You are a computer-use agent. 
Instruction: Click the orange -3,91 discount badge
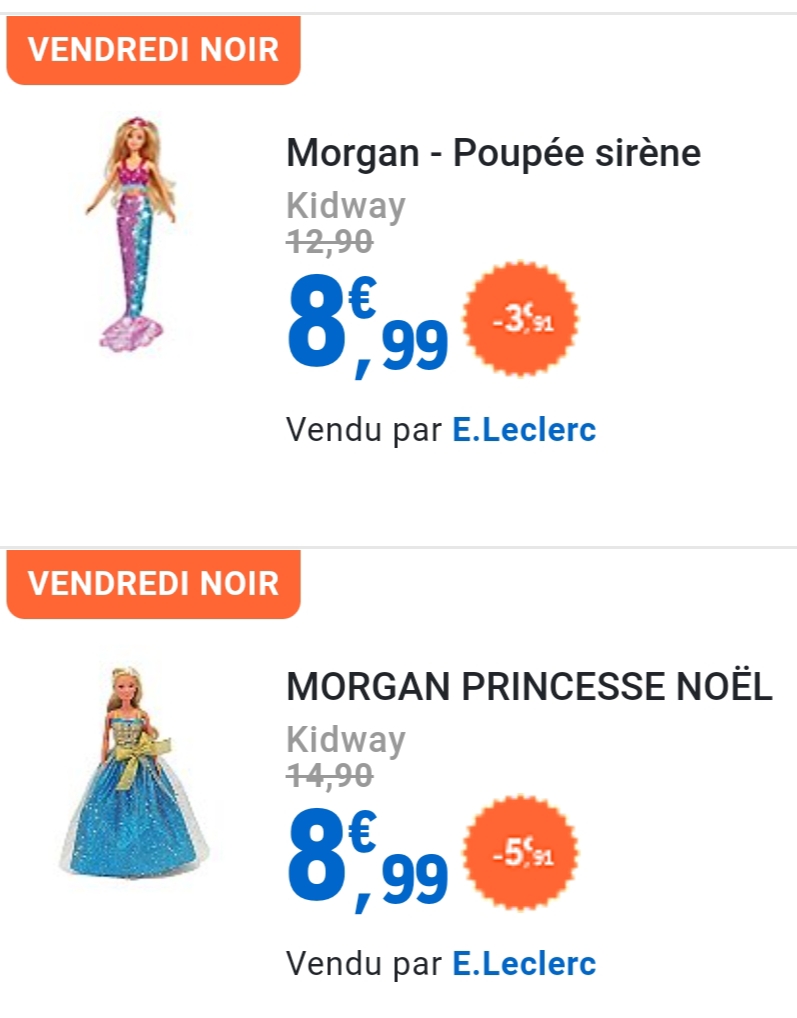pos(521,318)
